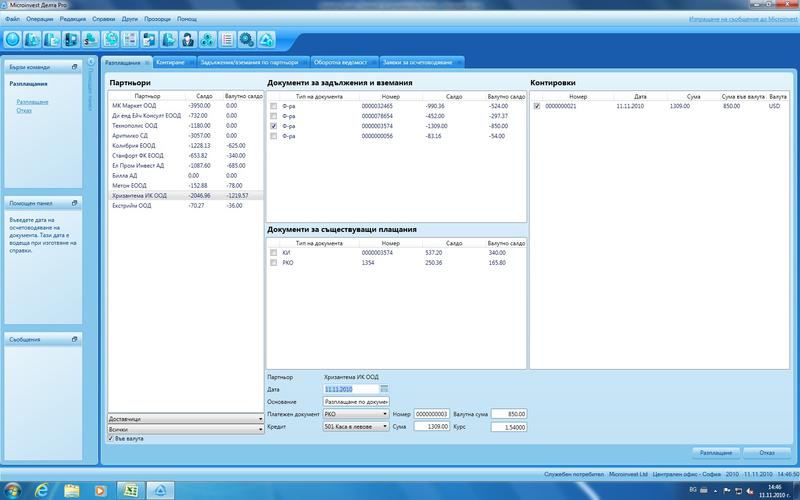Click the Курс exchange rate field

[x=509, y=426]
